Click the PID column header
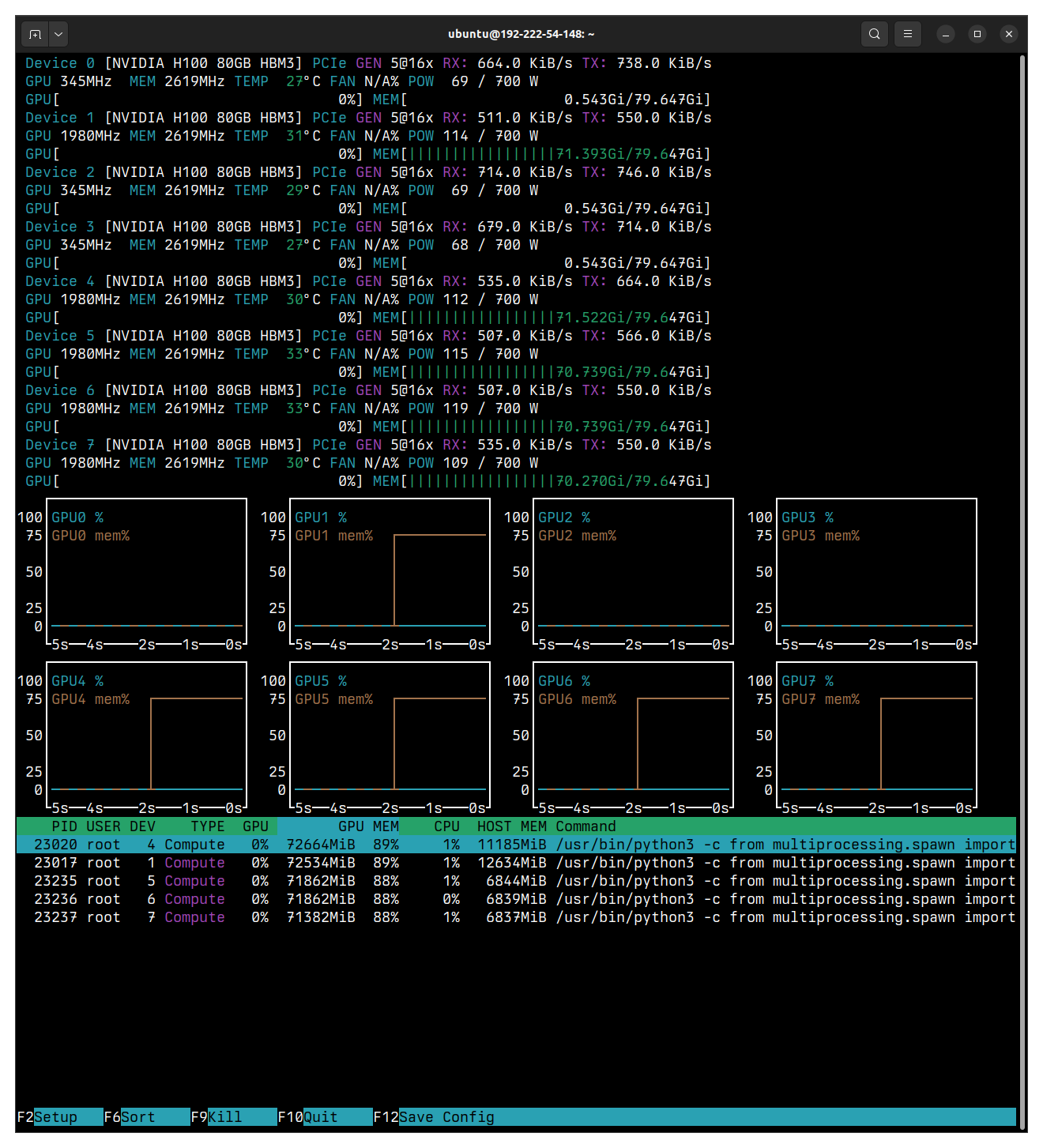The height and width of the screenshot is (1148, 1043). point(64,826)
